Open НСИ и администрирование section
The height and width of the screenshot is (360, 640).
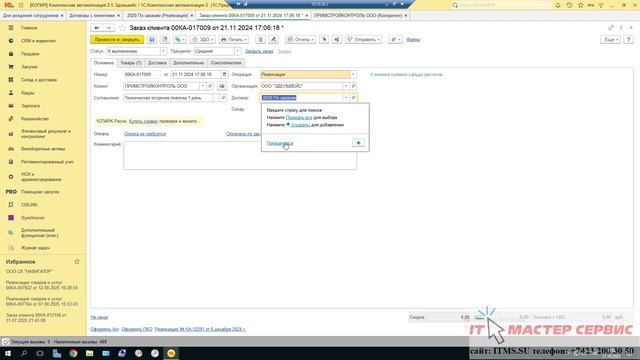tap(41, 177)
